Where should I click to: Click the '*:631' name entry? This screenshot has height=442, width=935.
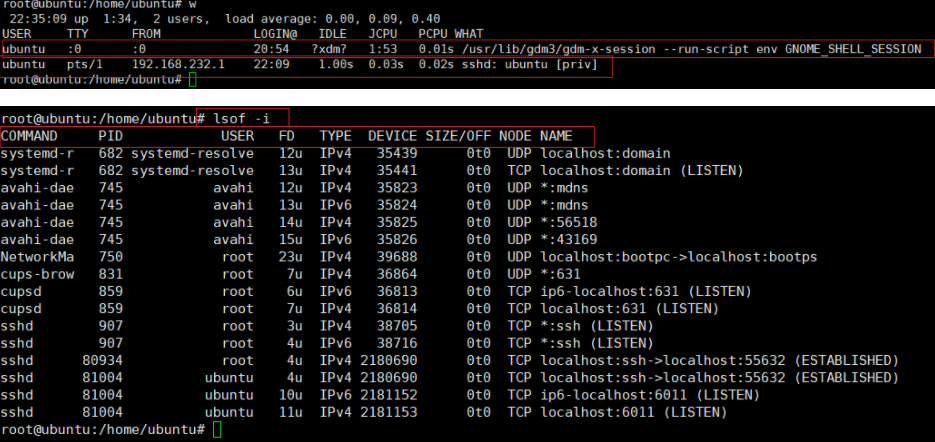(561, 274)
